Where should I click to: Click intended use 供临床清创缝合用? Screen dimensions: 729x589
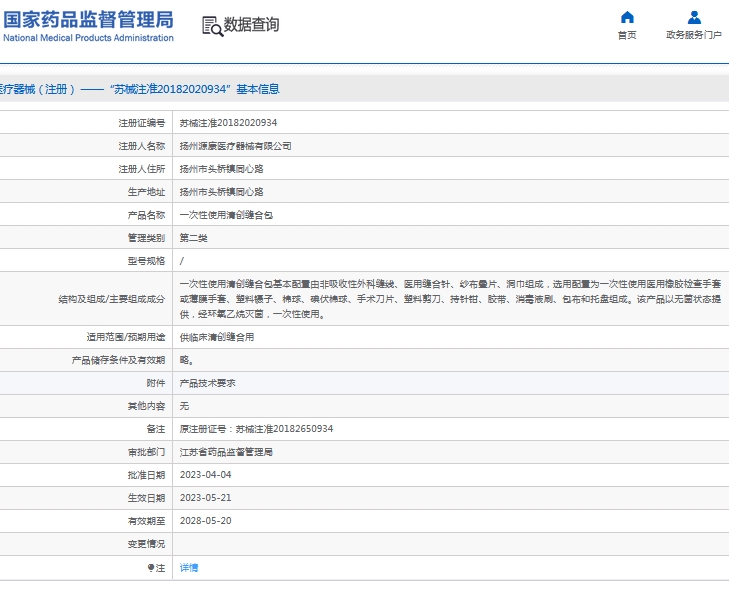[217, 337]
